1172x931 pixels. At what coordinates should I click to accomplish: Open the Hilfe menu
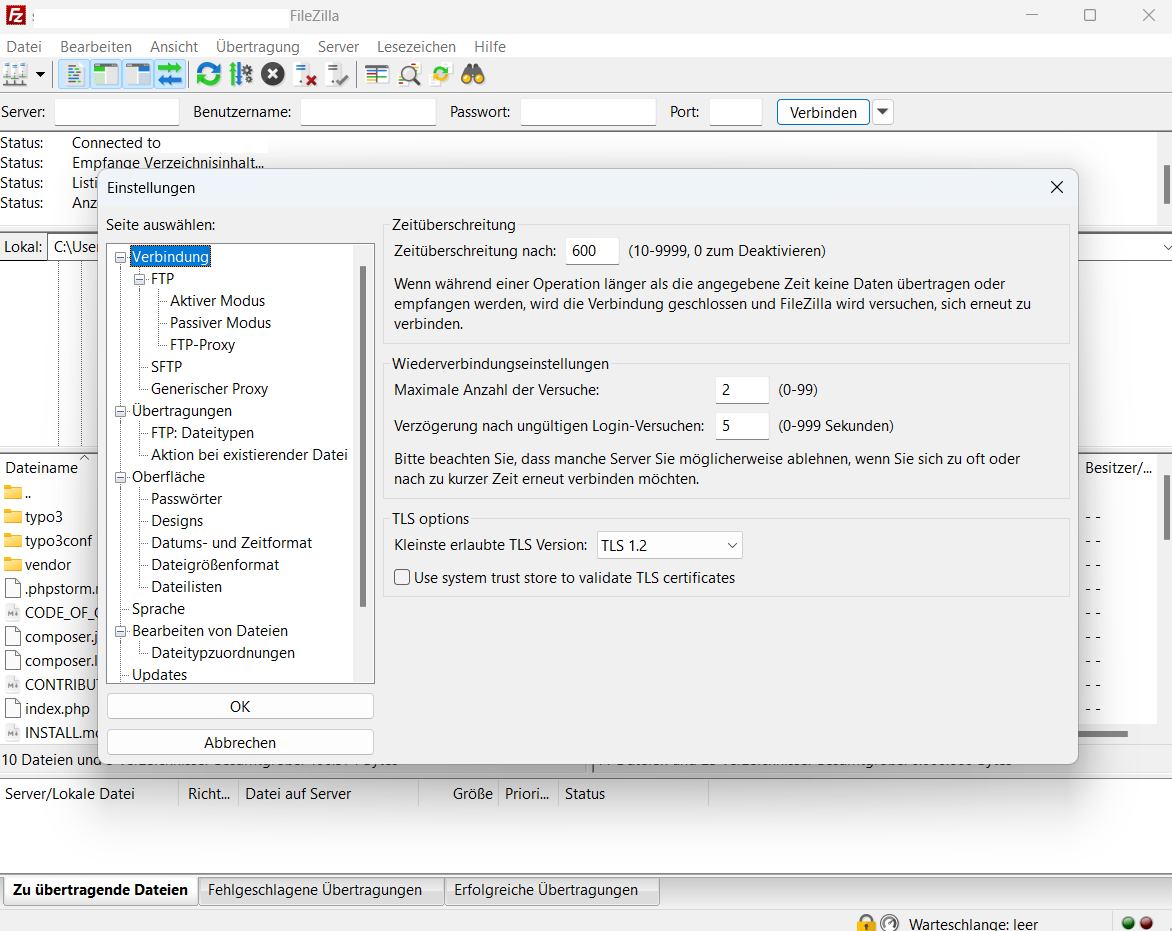pos(490,46)
